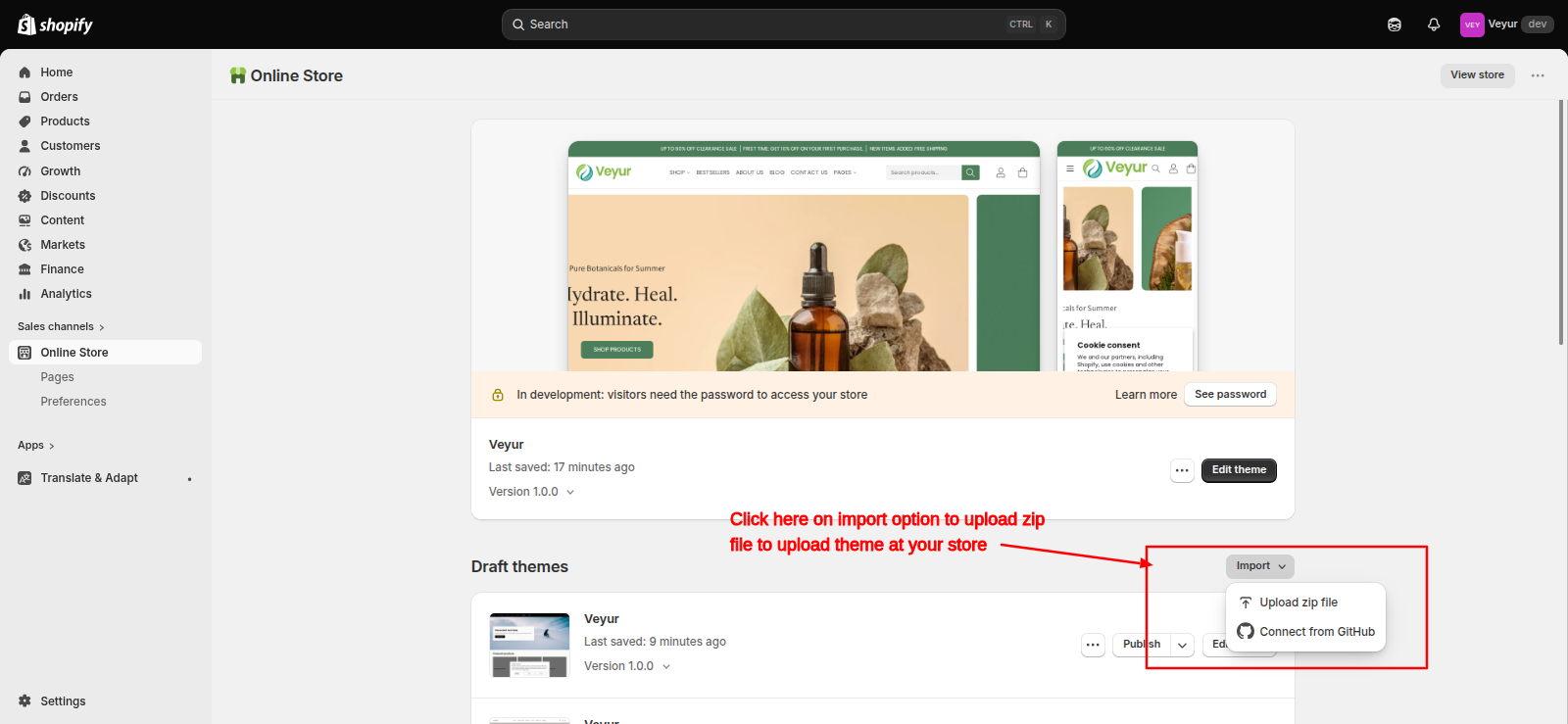Open the Version 1.0.0 dropdown of draft theme
This screenshot has width=1568, height=724.
click(x=627, y=666)
